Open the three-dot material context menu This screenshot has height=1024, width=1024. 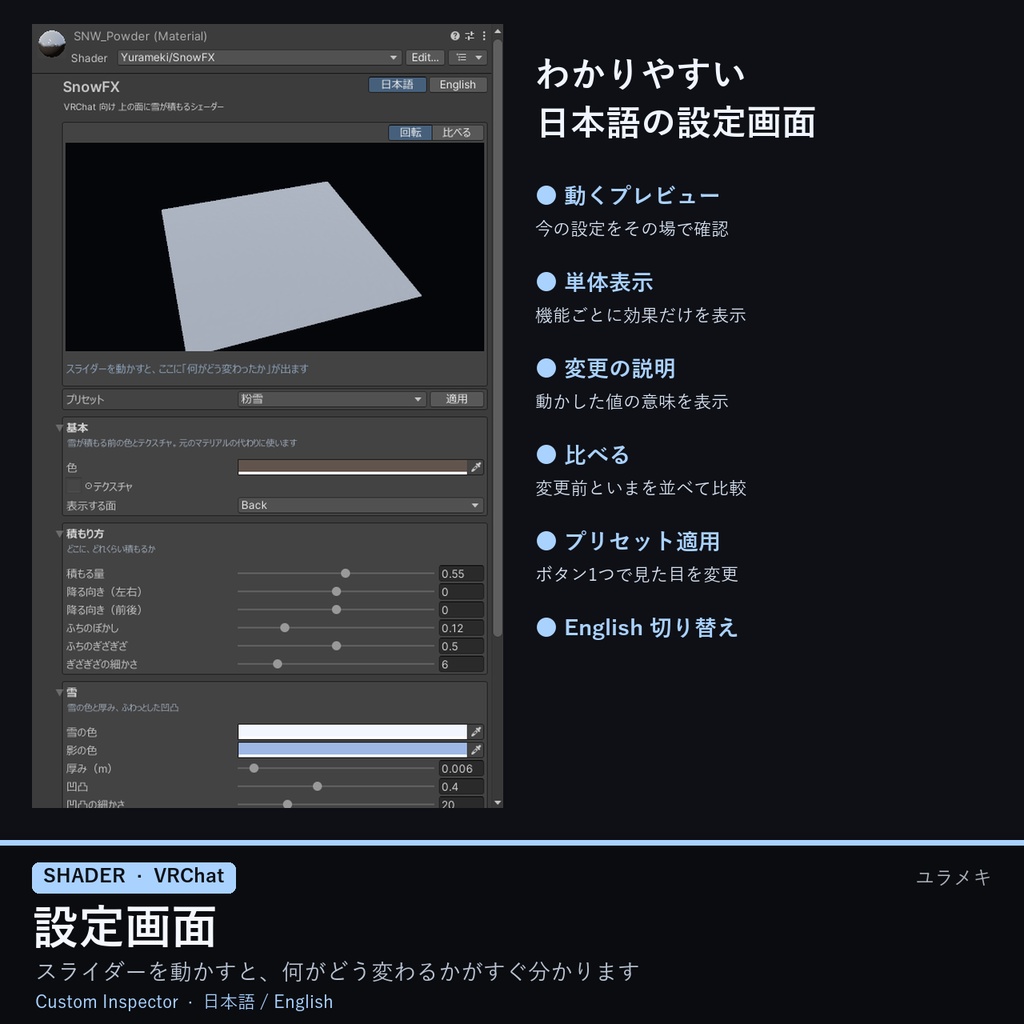tap(484, 36)
